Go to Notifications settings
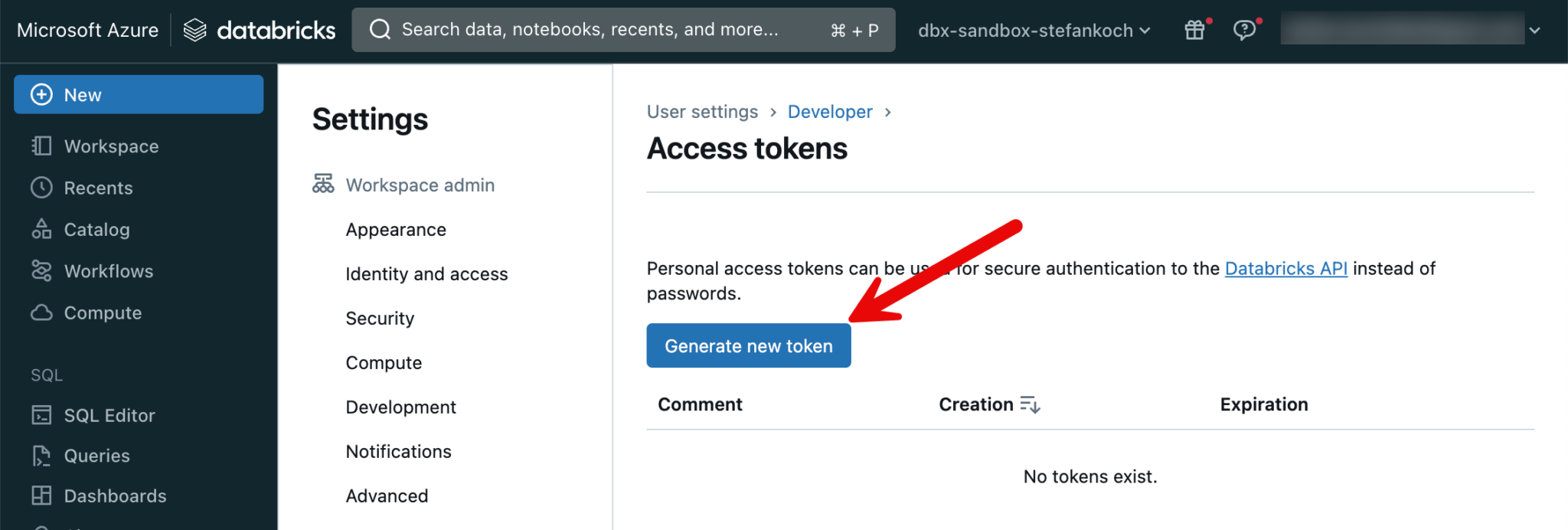Image resolution: width=1568 pixels, height=530 pixels. point(398,452)
